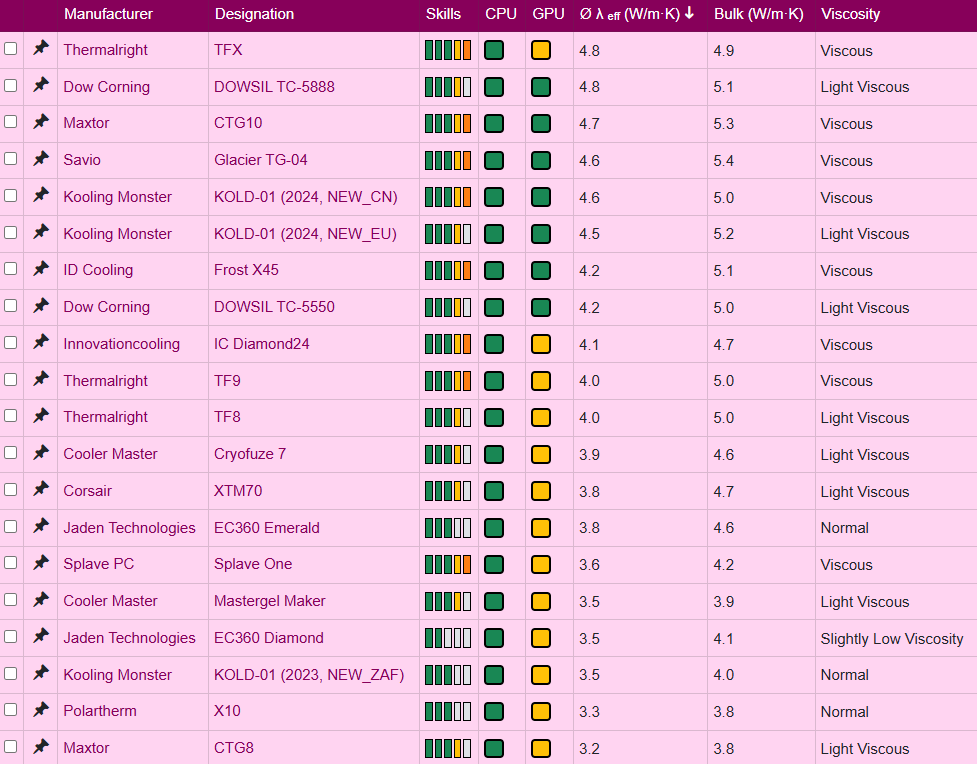Open the Polartherm manufacturer link
This screenshot has width=977, height=764.
click(x=100, y=711)
